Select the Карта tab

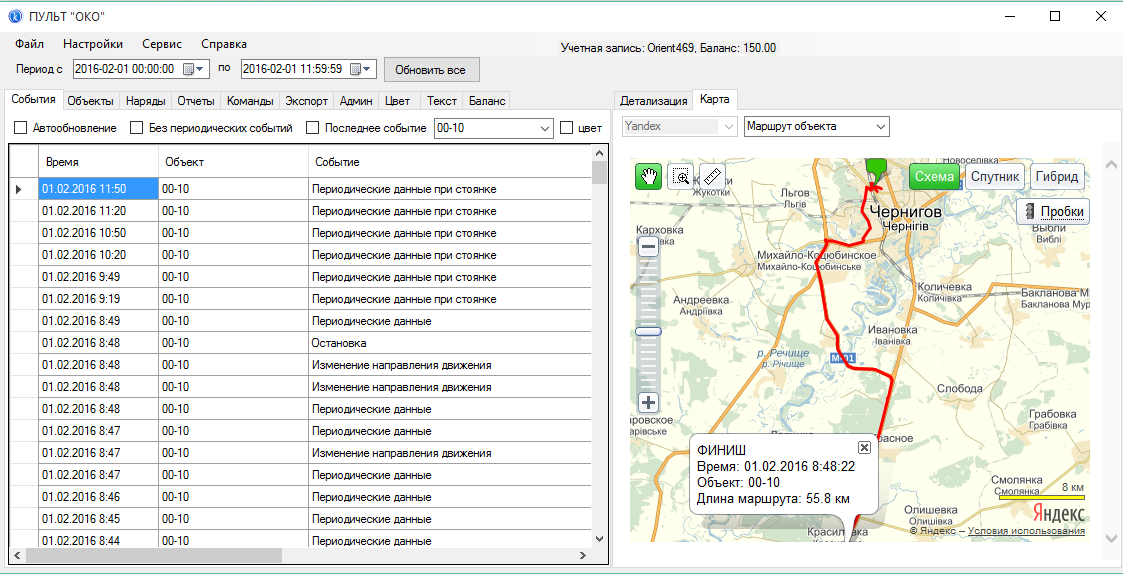pos(715,100)
